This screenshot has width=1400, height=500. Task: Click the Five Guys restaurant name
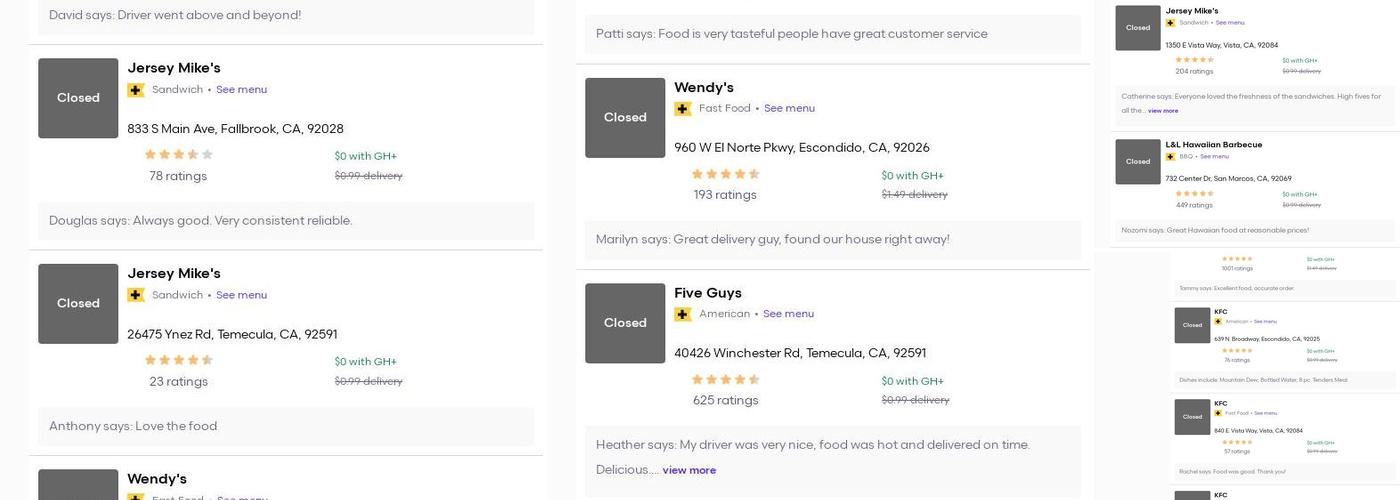(708, 293)
